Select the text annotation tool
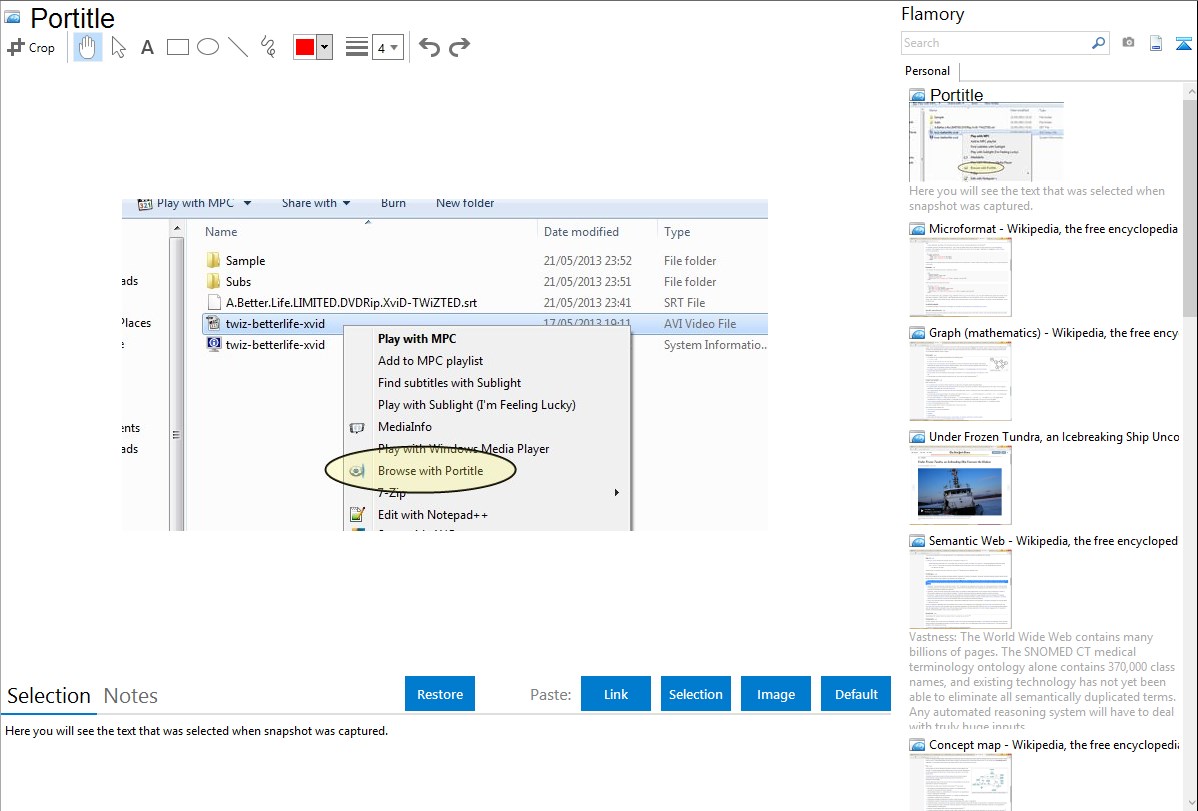1198x811 pixels. click(x=147, y=47)
